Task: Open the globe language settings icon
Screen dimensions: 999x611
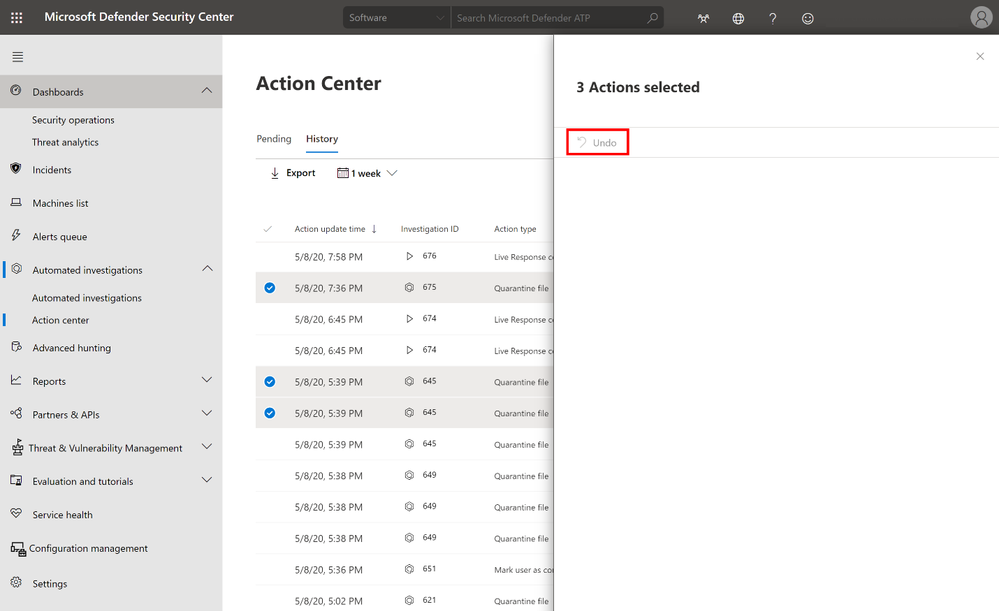Action: 738,18
